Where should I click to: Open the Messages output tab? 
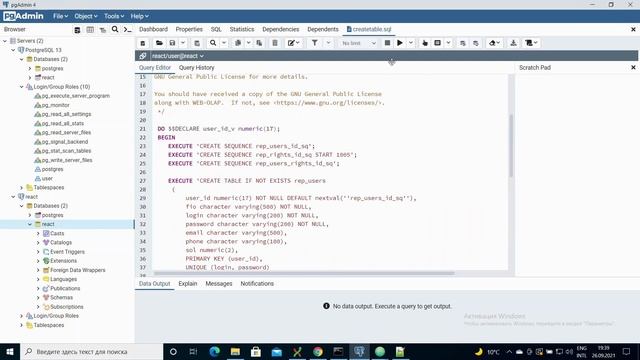(219, 284)
